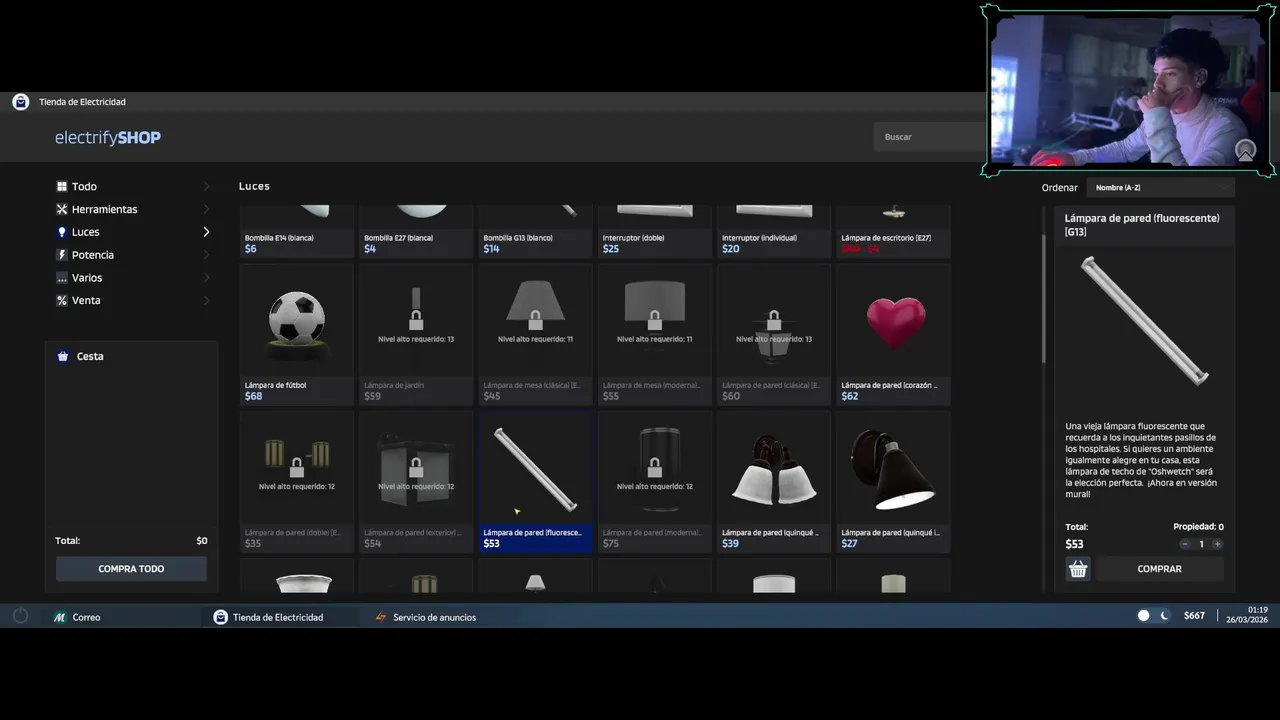Click the Luces lightbulb icon

(x=62, y=232)
